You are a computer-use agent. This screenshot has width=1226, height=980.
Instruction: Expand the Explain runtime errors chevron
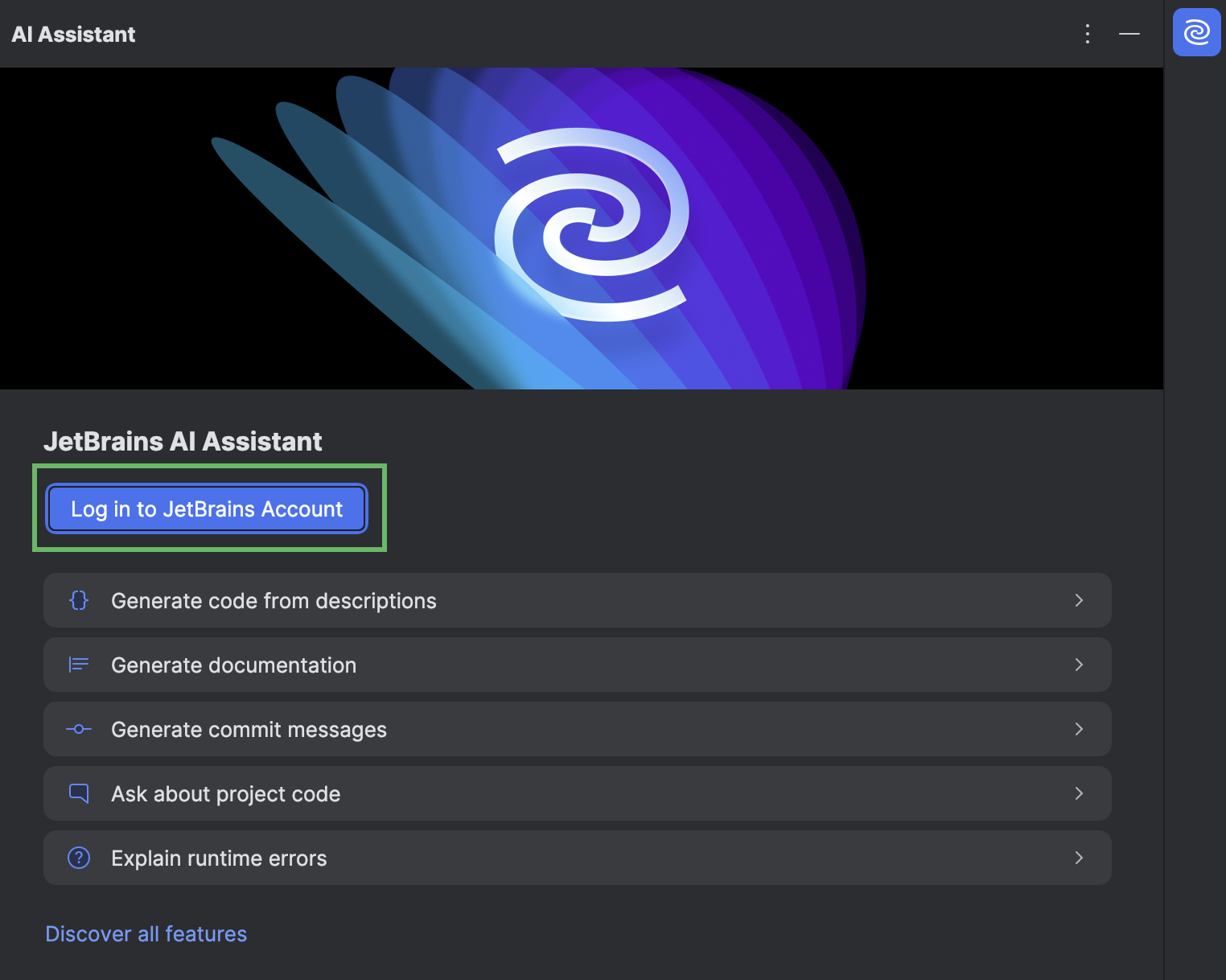point(1080,858)
